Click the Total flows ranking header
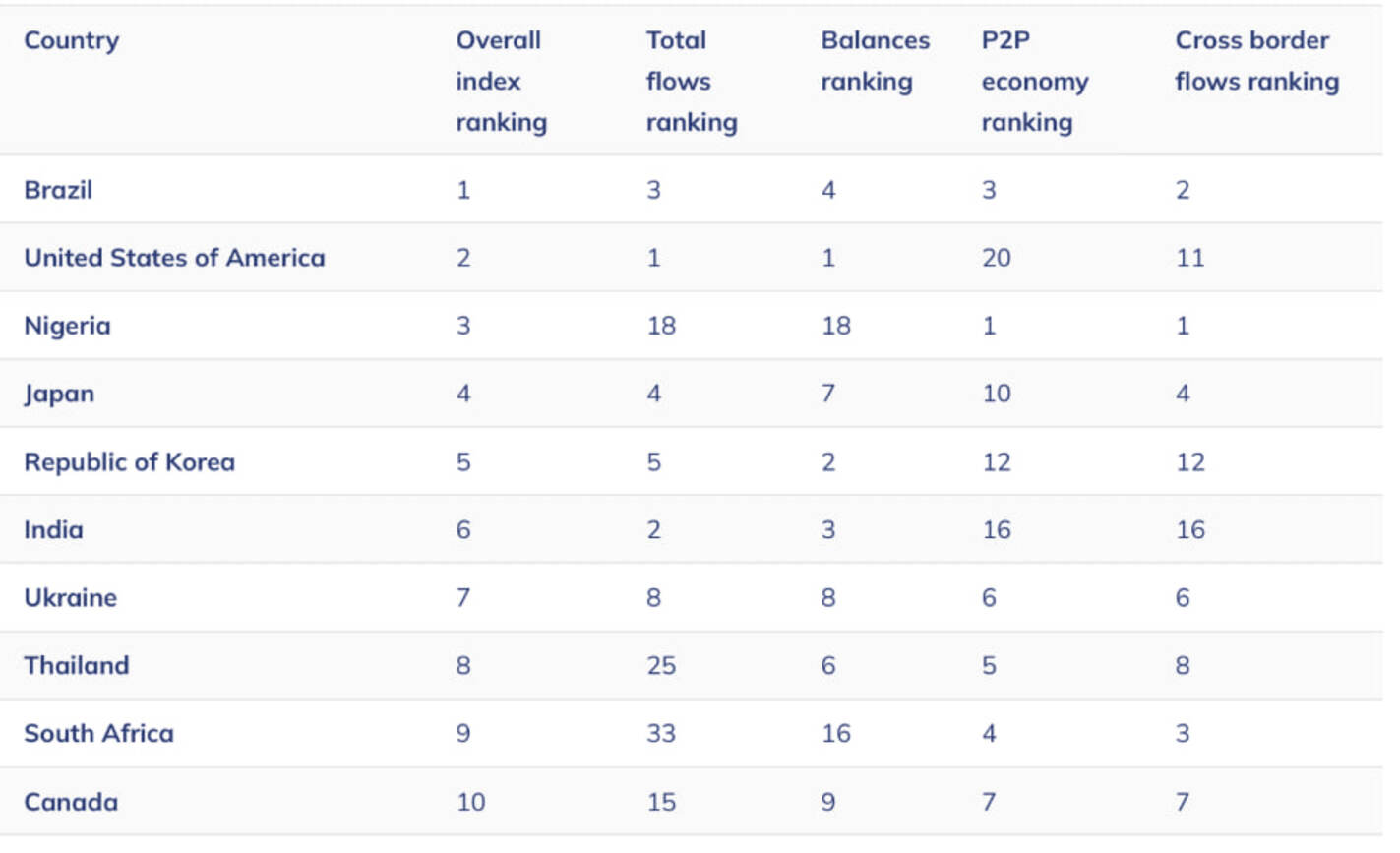The image size is (1400, 853). click(691, 81)
